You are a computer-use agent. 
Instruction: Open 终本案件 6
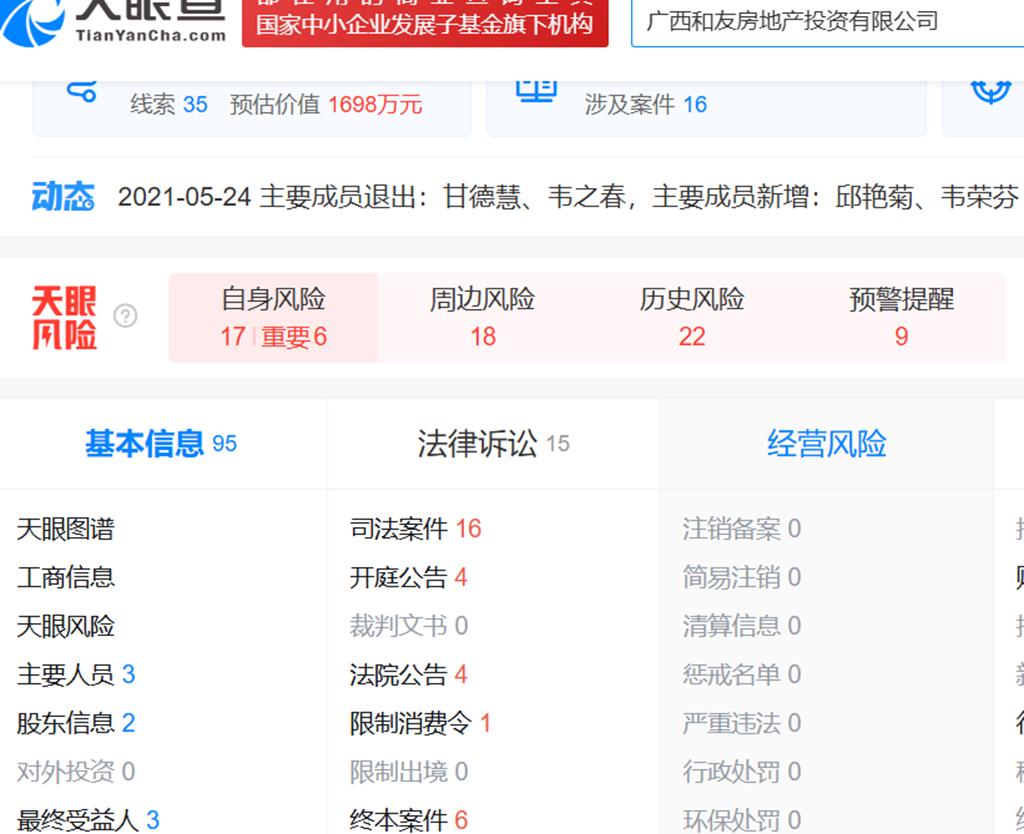409,820
